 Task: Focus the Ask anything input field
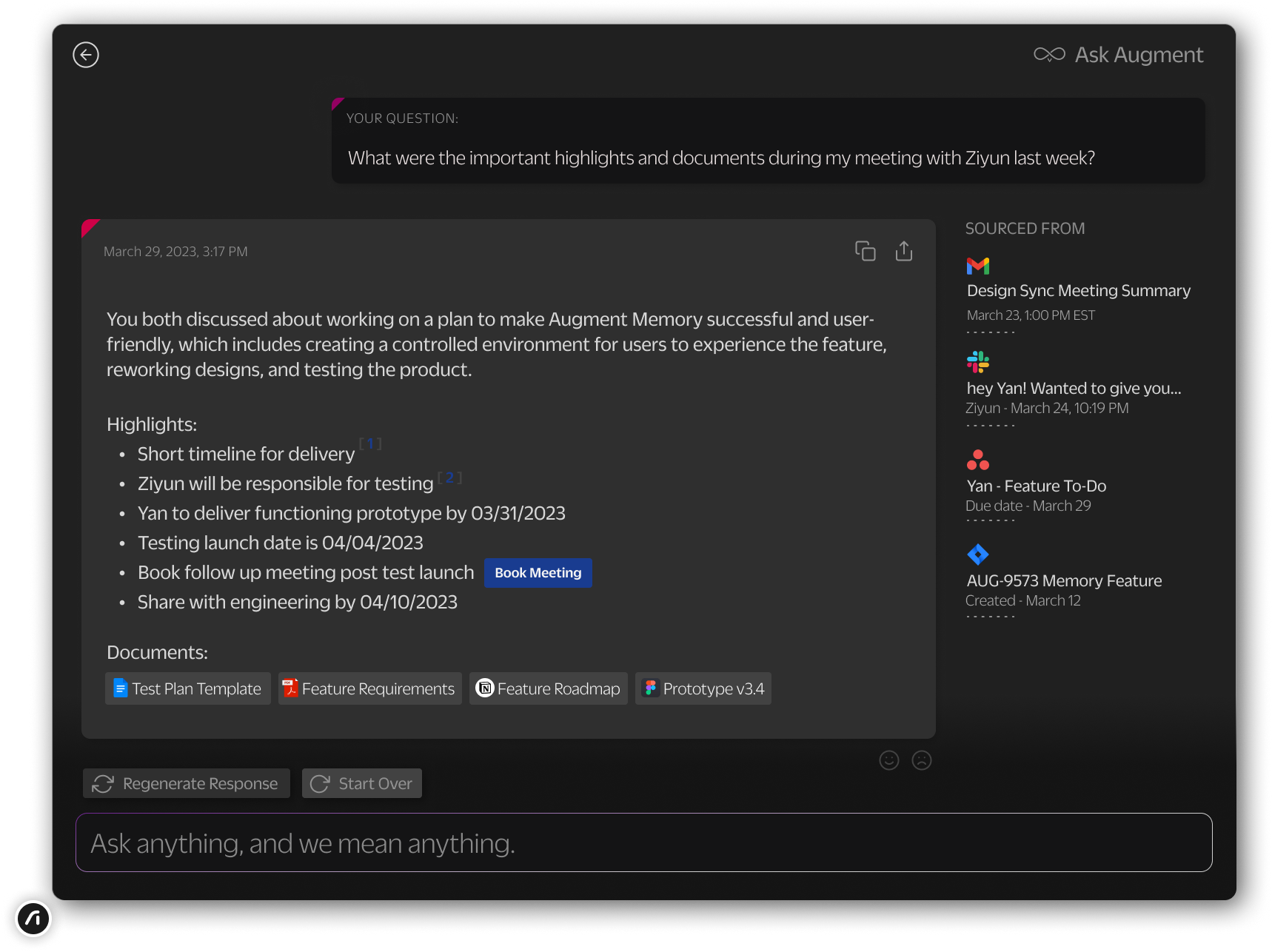click(x=644, y=842)
